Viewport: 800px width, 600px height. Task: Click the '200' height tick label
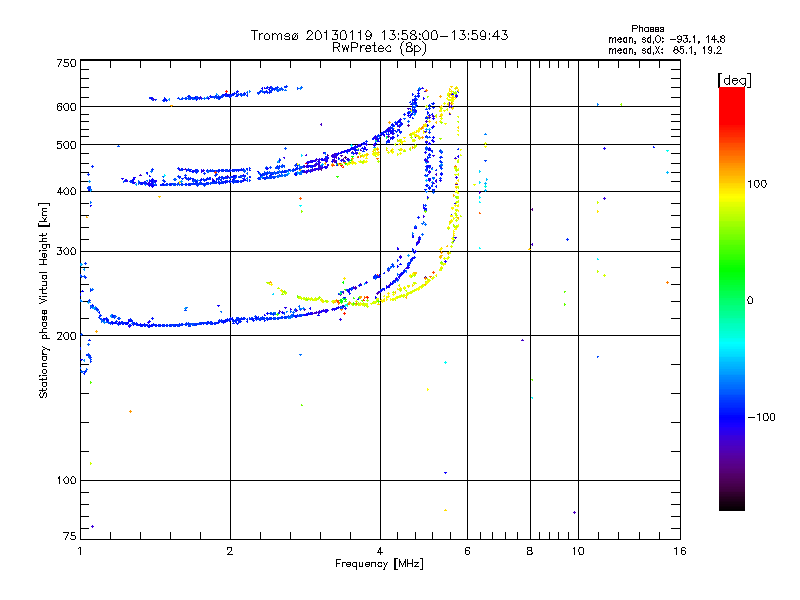[67, 336]
